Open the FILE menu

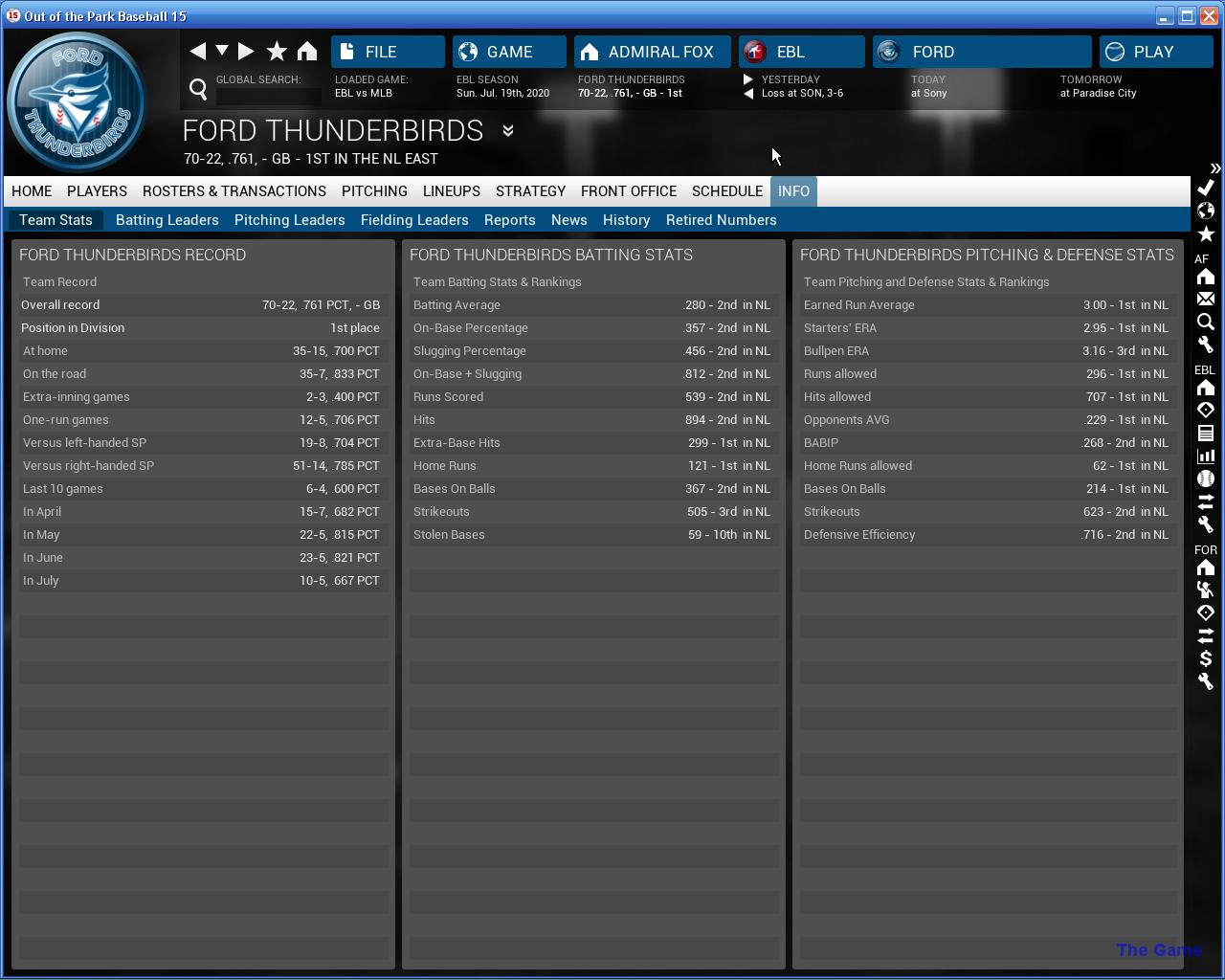tap(388, 52)
